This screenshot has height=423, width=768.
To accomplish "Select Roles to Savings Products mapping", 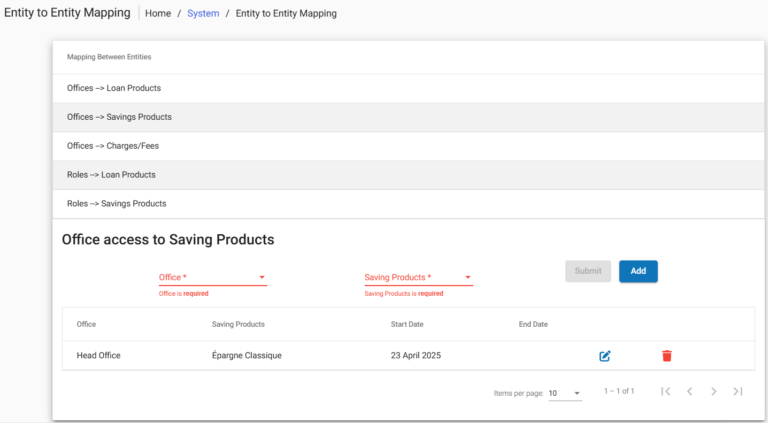I will tap(116, 204).
